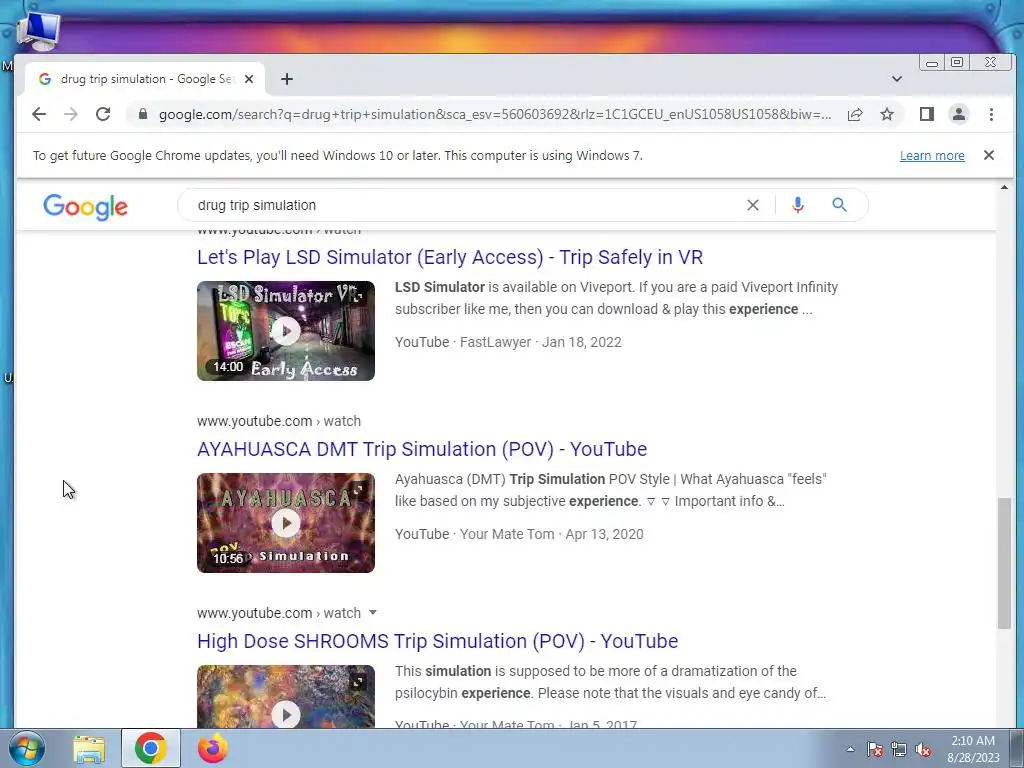Screen dimensions: 1024x768
Task: Open High Dose SHROOMS Trip Simulation result
Action: 438,641
